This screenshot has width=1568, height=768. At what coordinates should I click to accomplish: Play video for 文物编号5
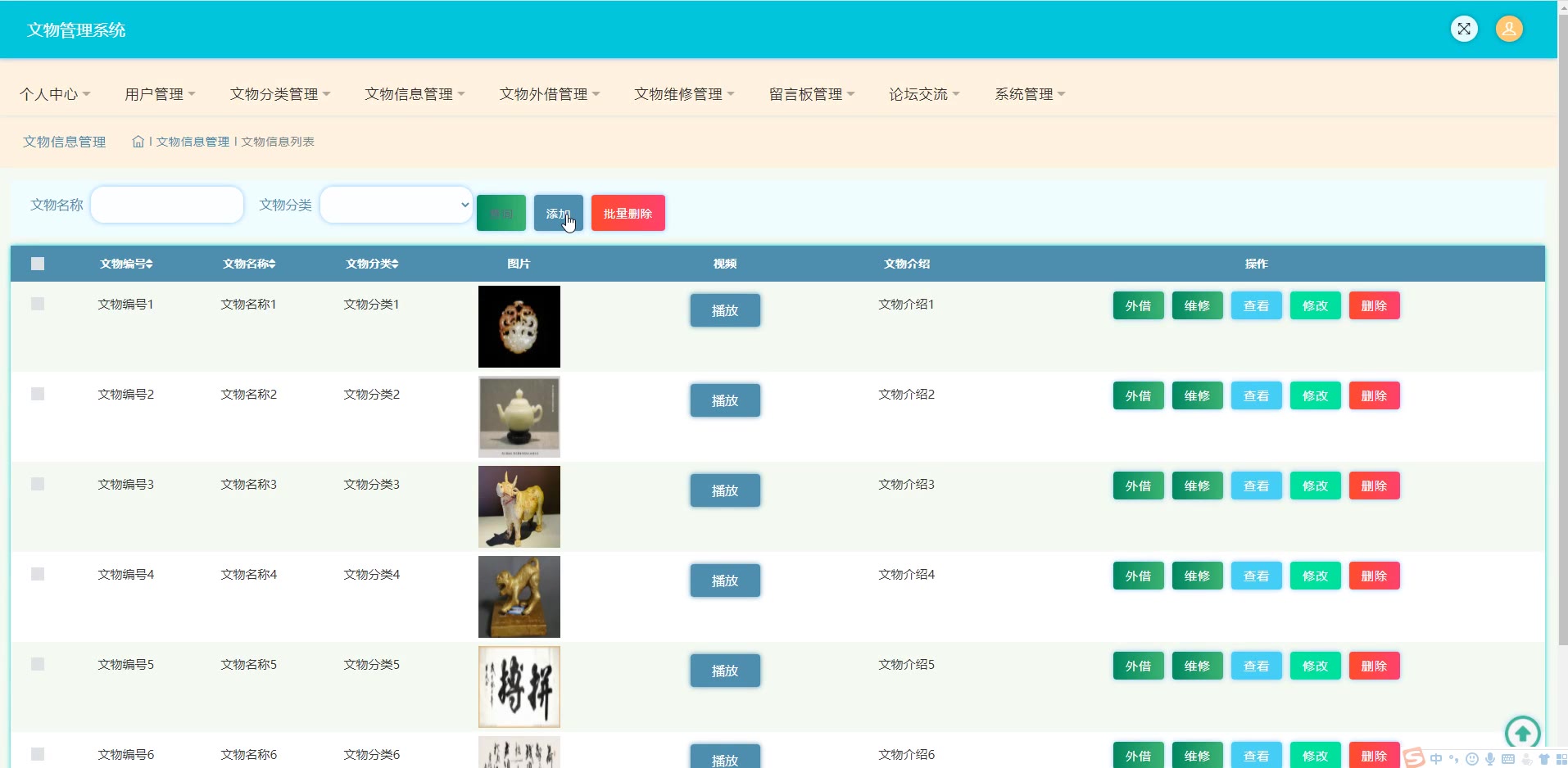click(x=725, y=671)
